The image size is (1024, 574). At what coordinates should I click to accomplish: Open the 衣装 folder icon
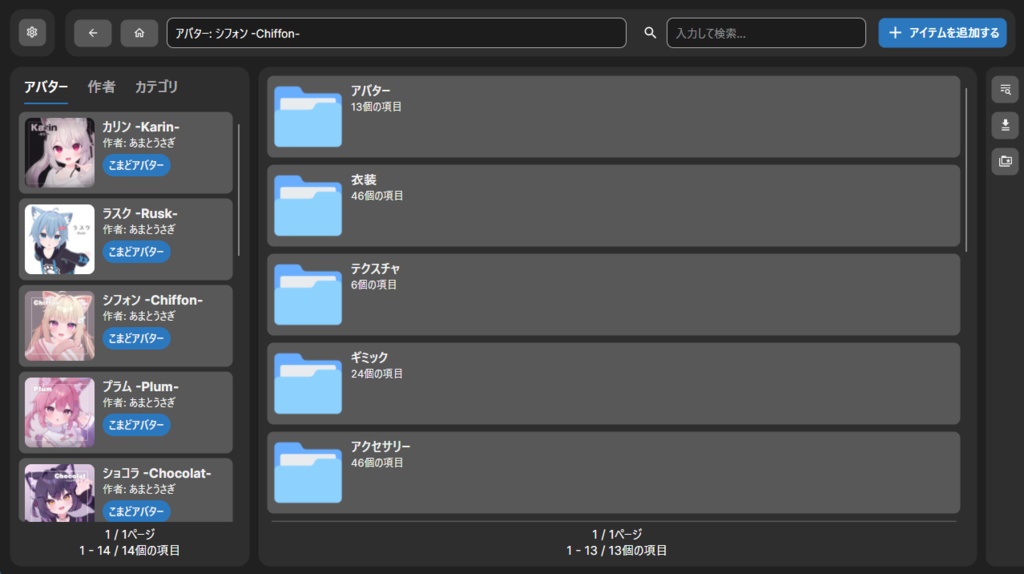(x=308, y=205)
